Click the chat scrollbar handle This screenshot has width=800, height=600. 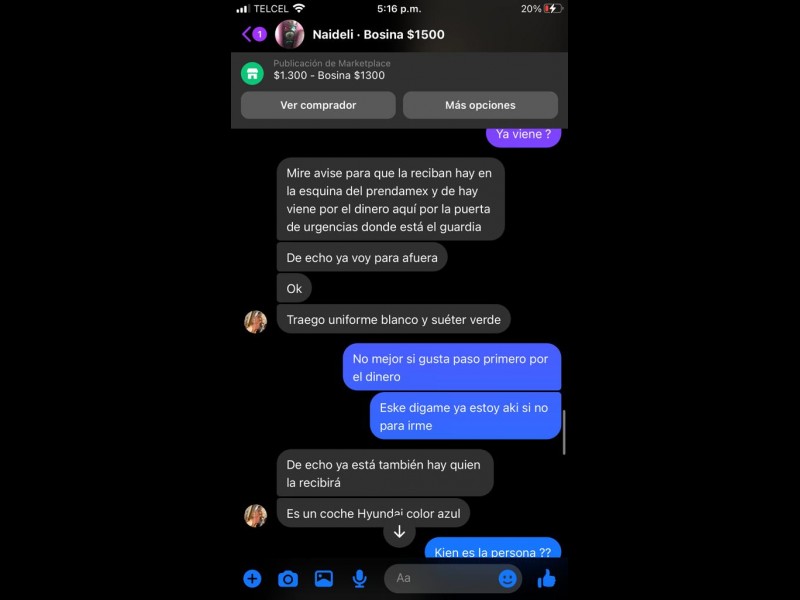[564, 432]
